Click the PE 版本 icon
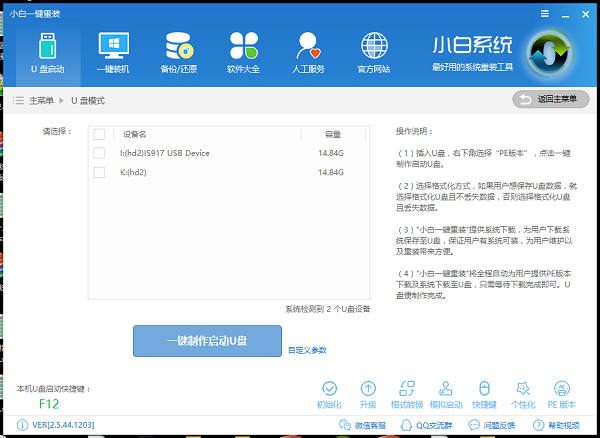This screenshot has height=438, width=600. point(562,389)
